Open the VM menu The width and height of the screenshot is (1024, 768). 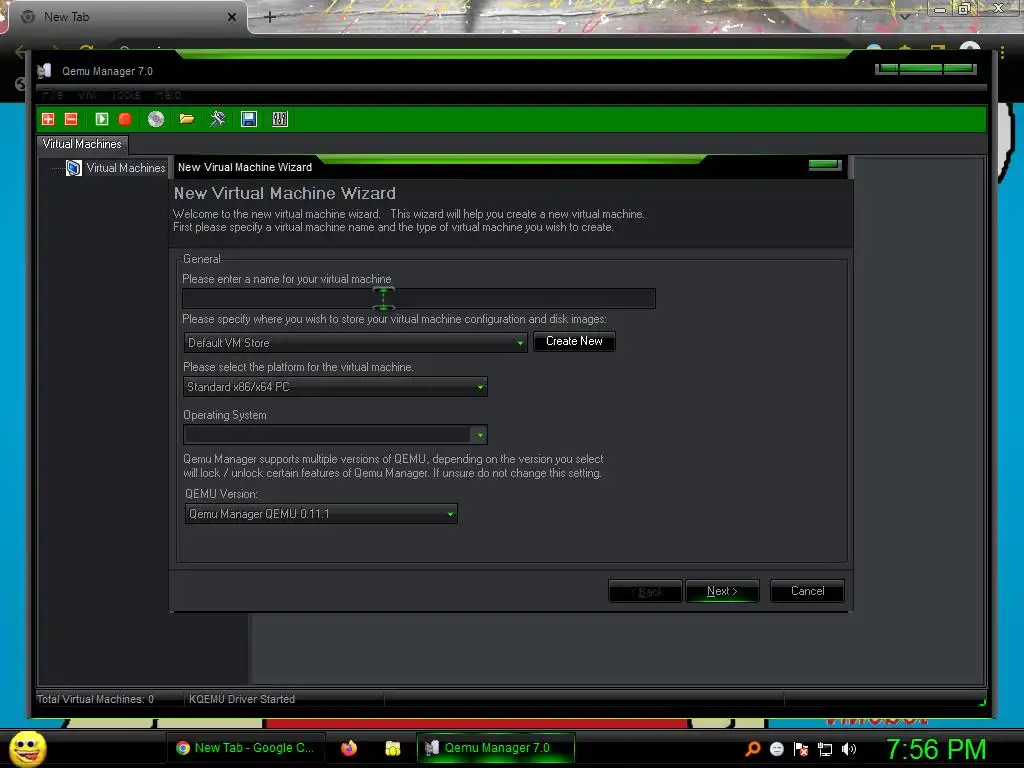[87, 95]
